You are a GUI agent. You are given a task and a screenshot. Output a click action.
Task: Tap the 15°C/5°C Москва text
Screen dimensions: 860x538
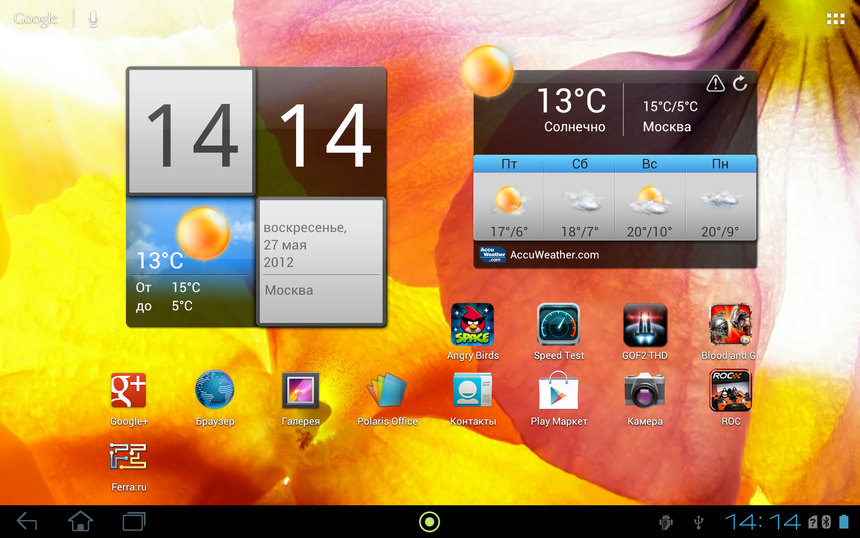coord(670,116)
